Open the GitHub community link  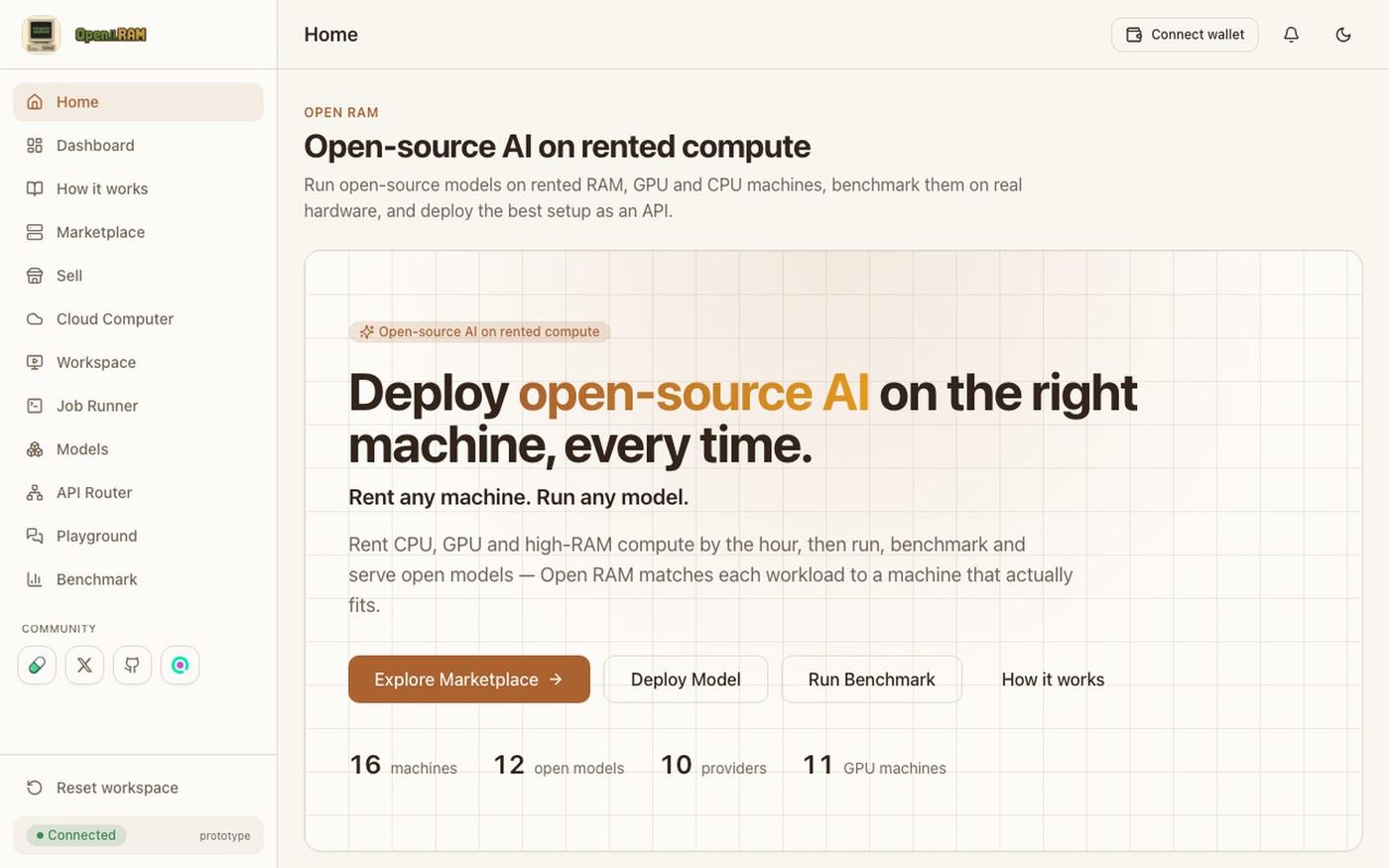pos(132,665)
